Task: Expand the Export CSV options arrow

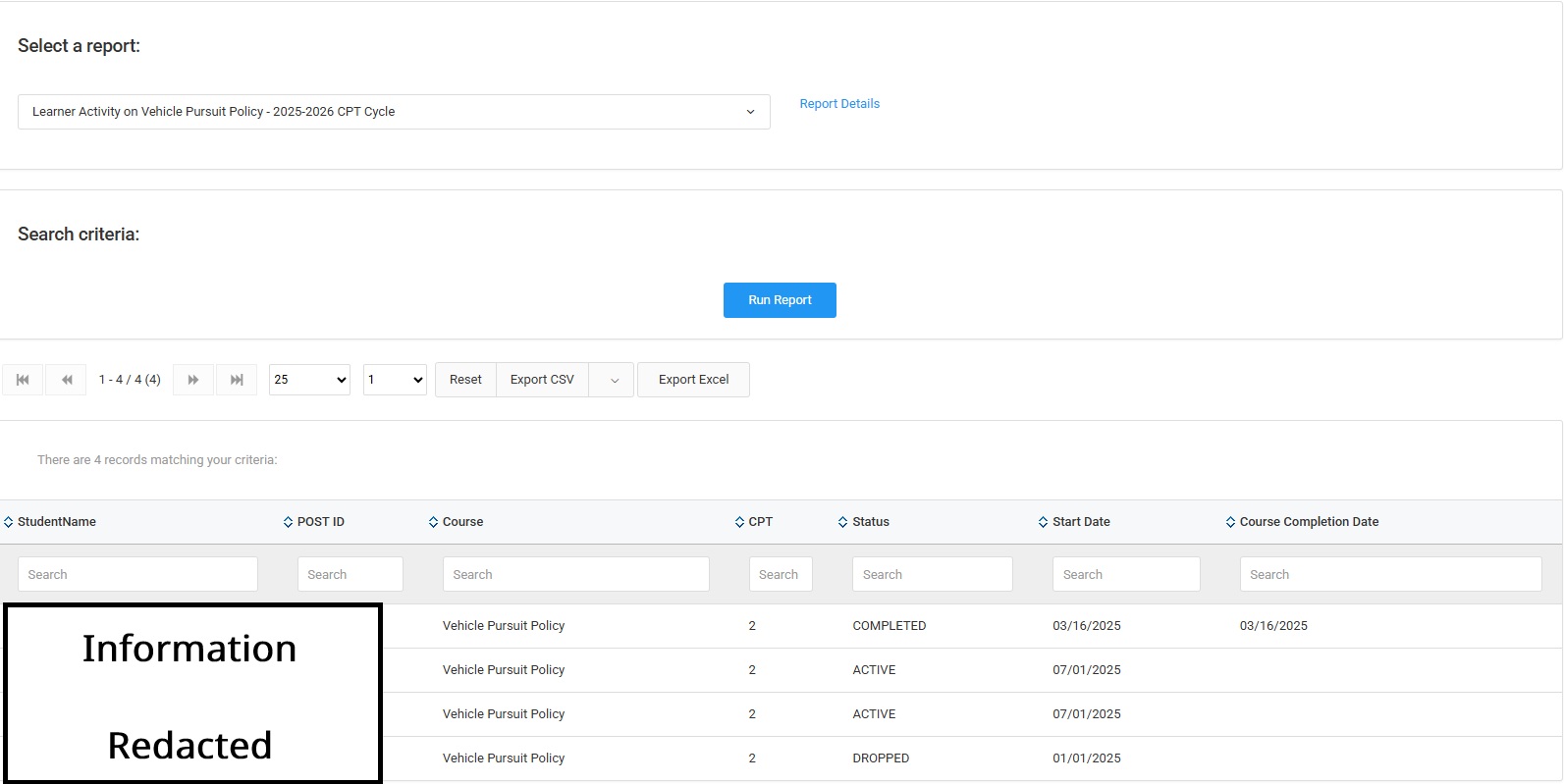Action: pyautogui.click(x=614, y=380)
